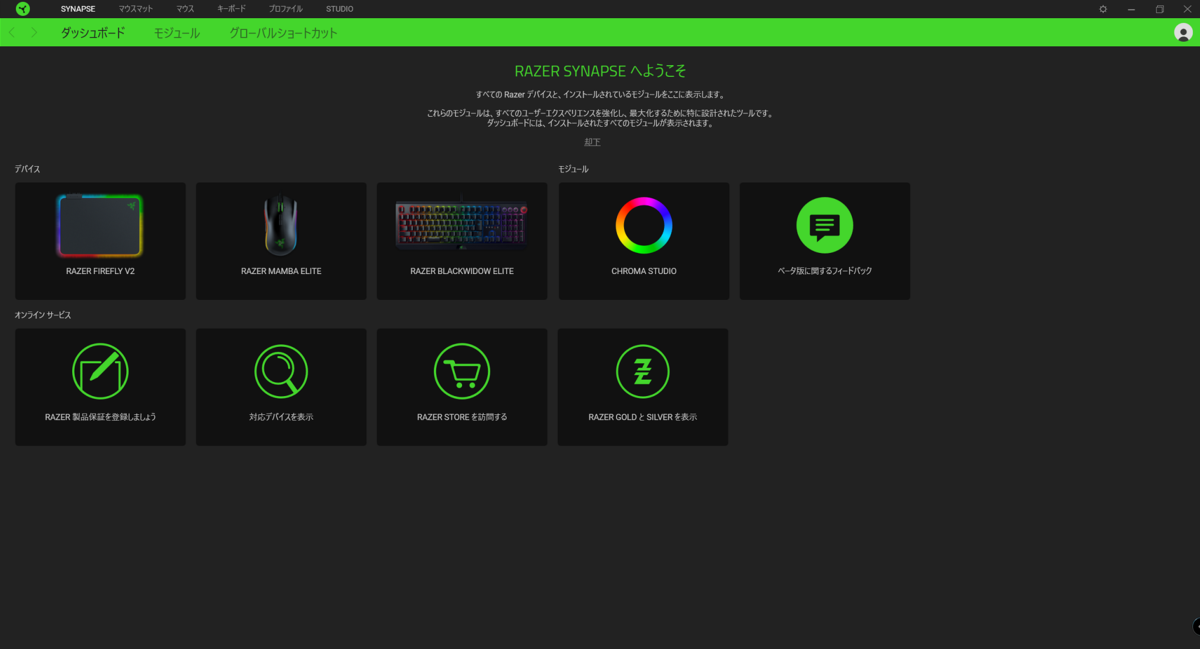Click the RAZER STORE を訪問する label
The height and width of the screenshot is (649, 1200).
click(462, 417)
